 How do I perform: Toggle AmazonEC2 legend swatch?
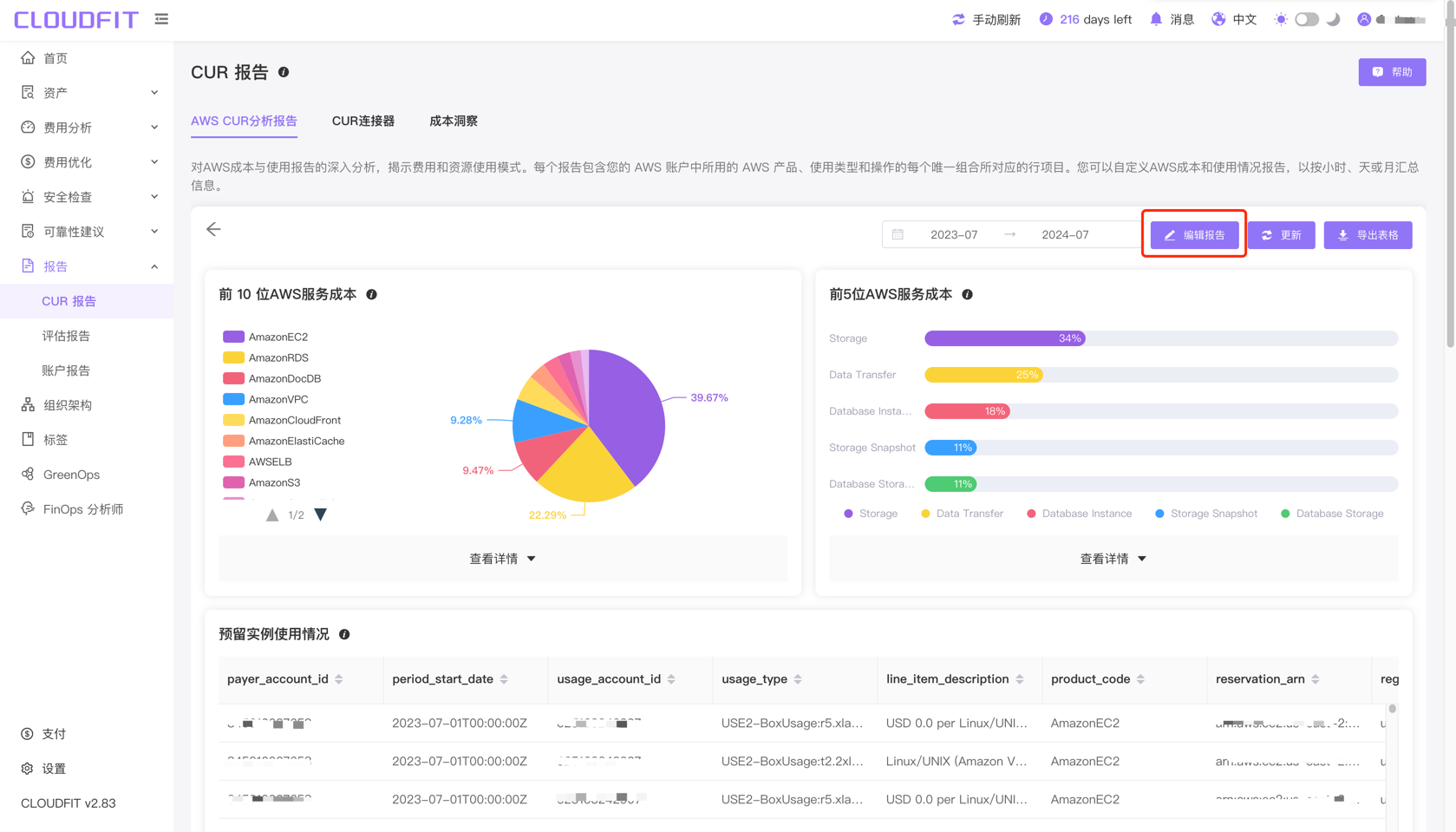point(233,337)
